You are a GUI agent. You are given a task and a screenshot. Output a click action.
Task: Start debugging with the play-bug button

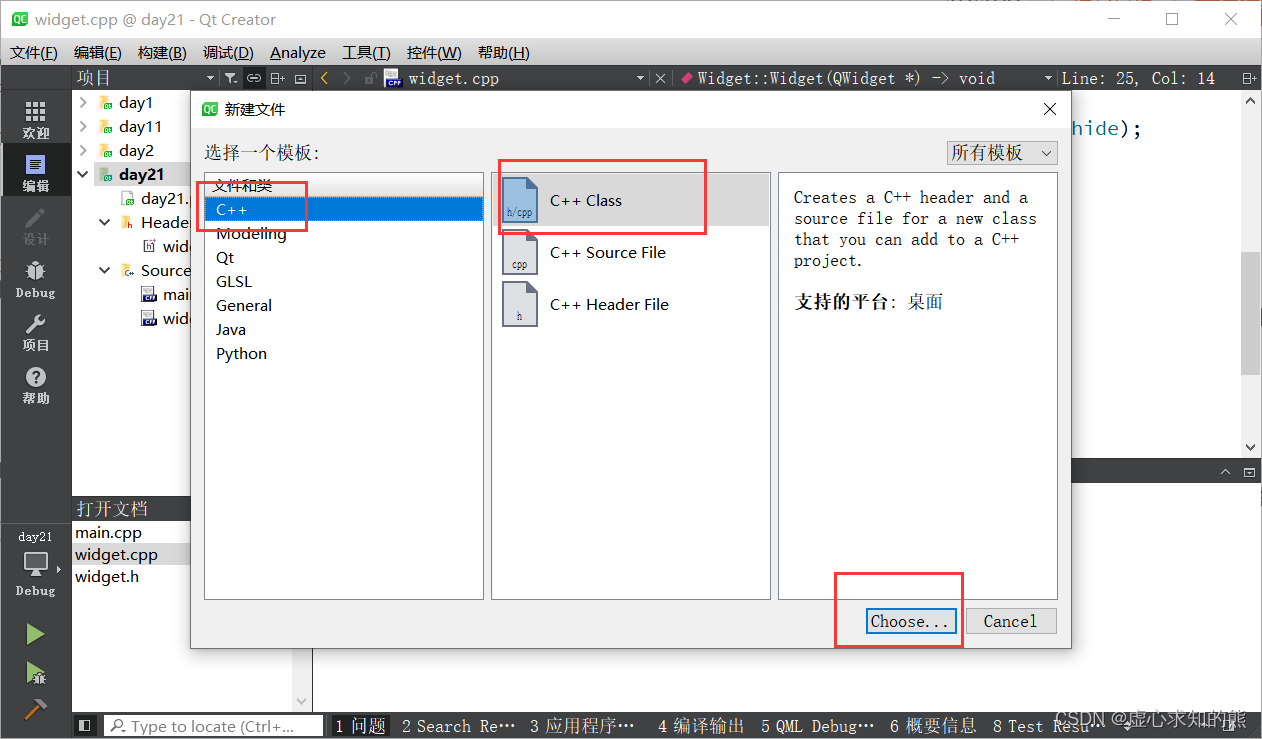point(35,672)
